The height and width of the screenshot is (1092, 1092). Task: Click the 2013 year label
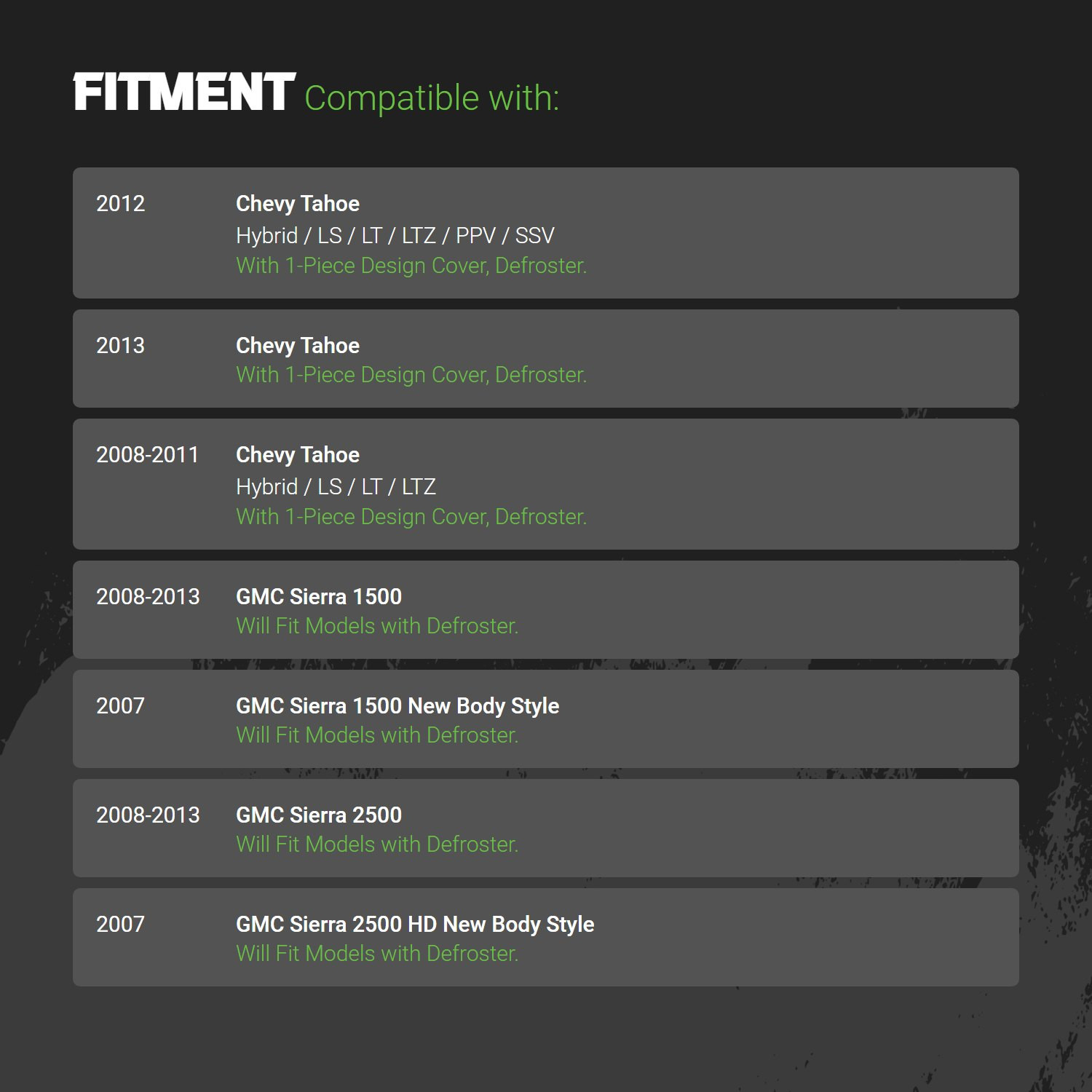click(121, 346)
